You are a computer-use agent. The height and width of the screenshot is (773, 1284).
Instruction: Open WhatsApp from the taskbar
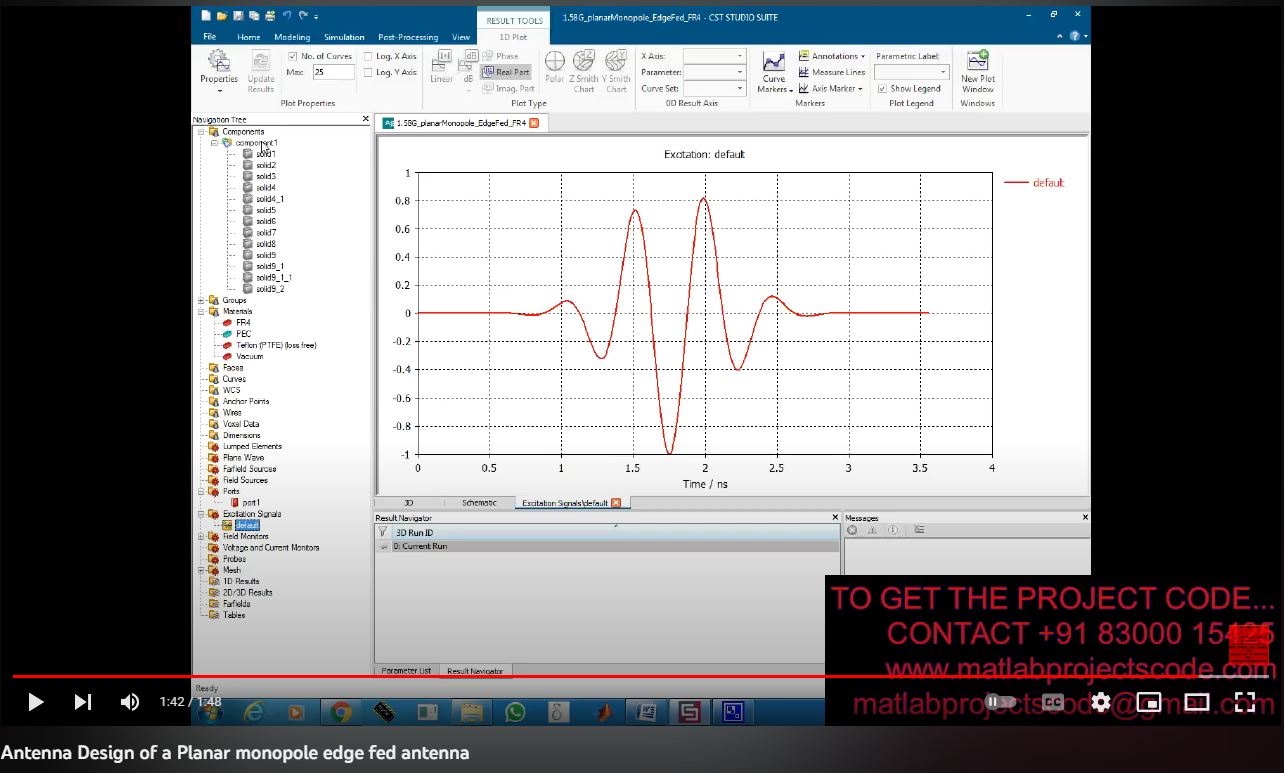pos(515,712)
